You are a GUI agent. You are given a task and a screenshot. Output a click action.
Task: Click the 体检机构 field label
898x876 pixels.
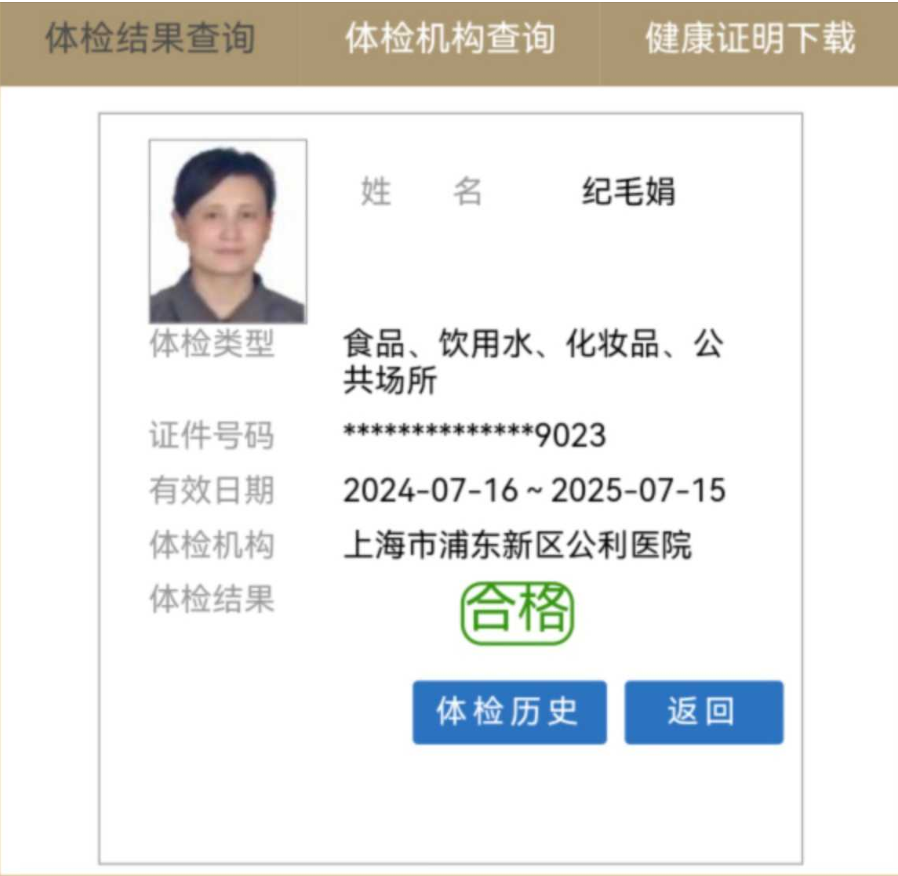click(x=212, y=544)
